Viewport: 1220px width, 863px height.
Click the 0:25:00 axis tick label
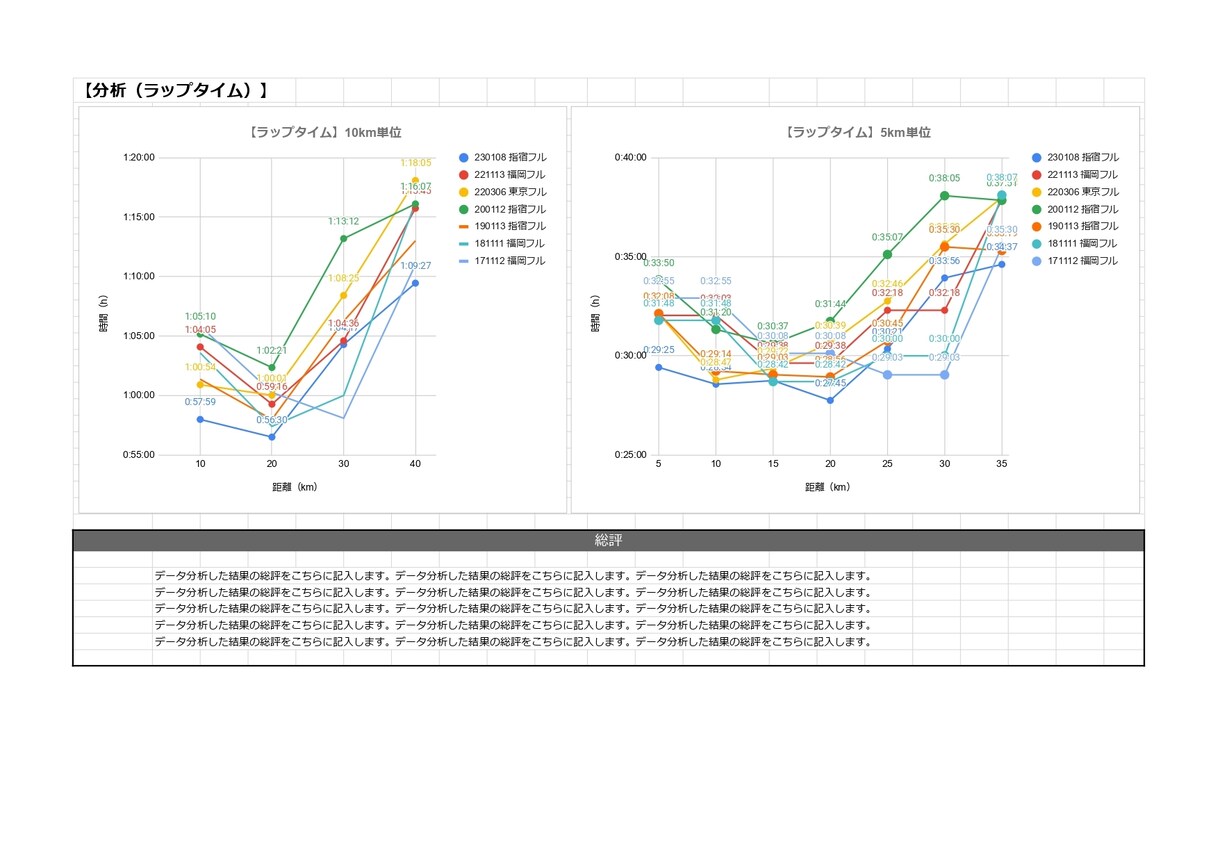(x=630, y=455)
